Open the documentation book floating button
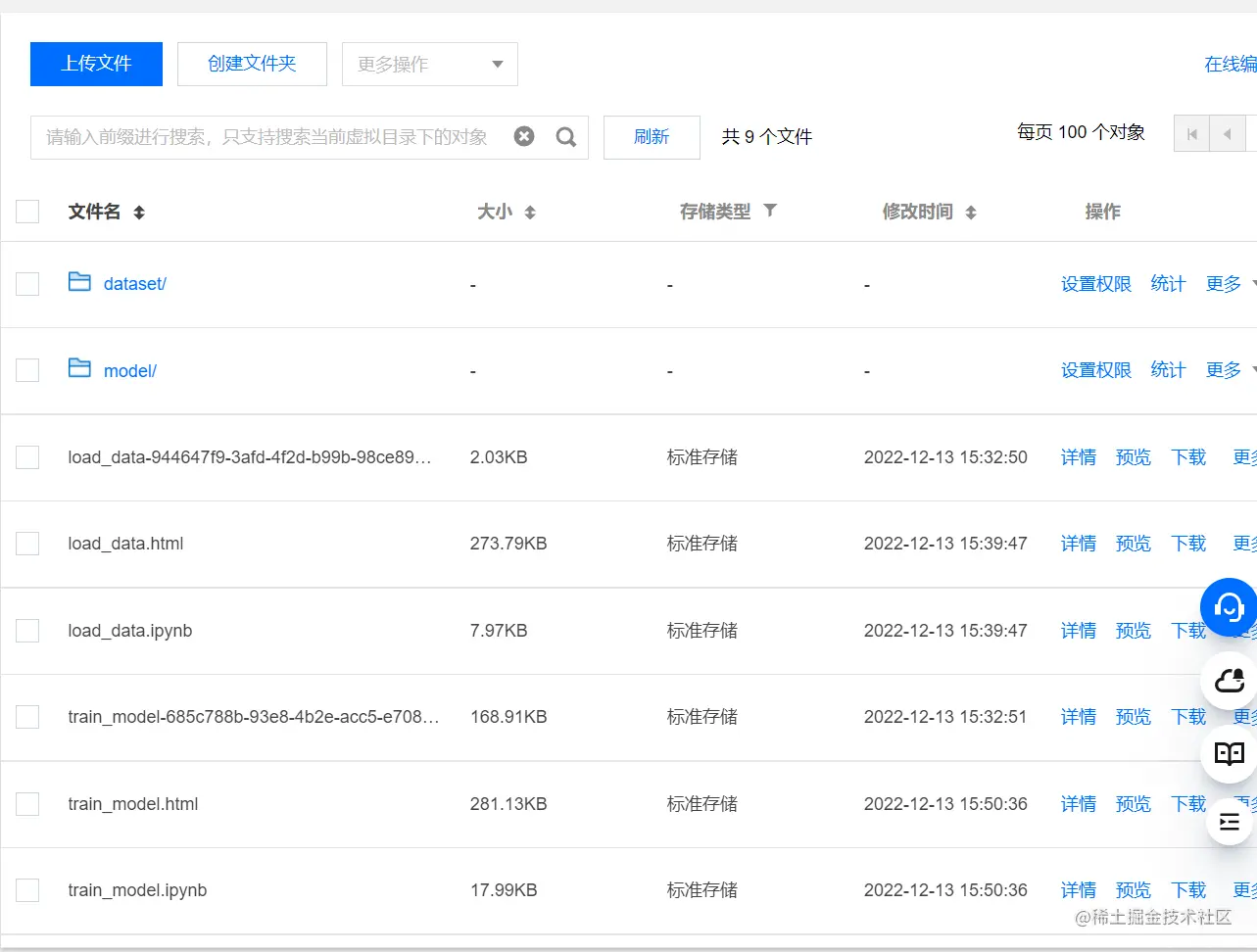This screenshot has width=1257, height=952. click(x=1230, y=753)
